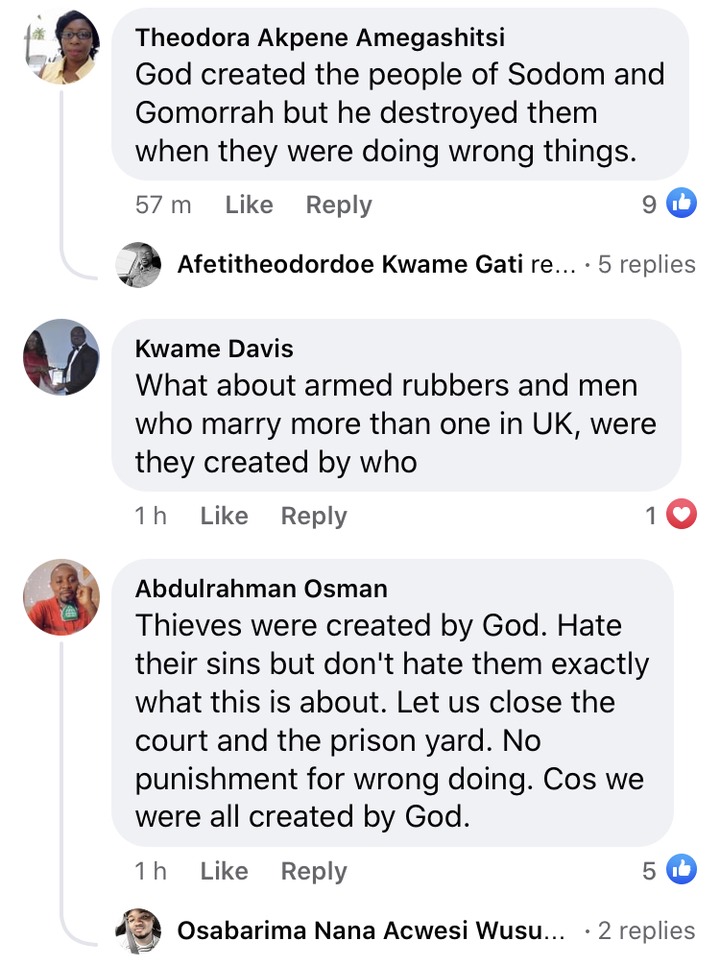Image resolution: width=720 pixels, height=965 pixels.
Task: Click the red heart reaction on Kwame Davis's comment
Action: click(681, 516)
